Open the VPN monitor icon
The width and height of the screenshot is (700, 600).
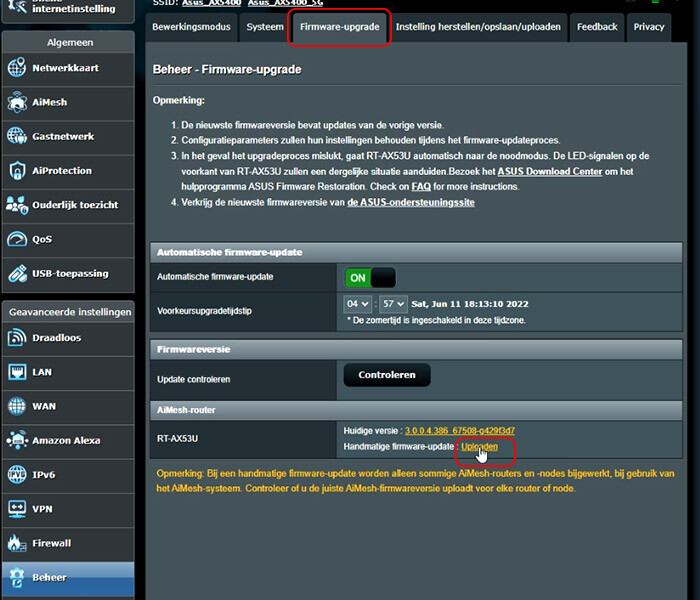click(x=17, y=509)
